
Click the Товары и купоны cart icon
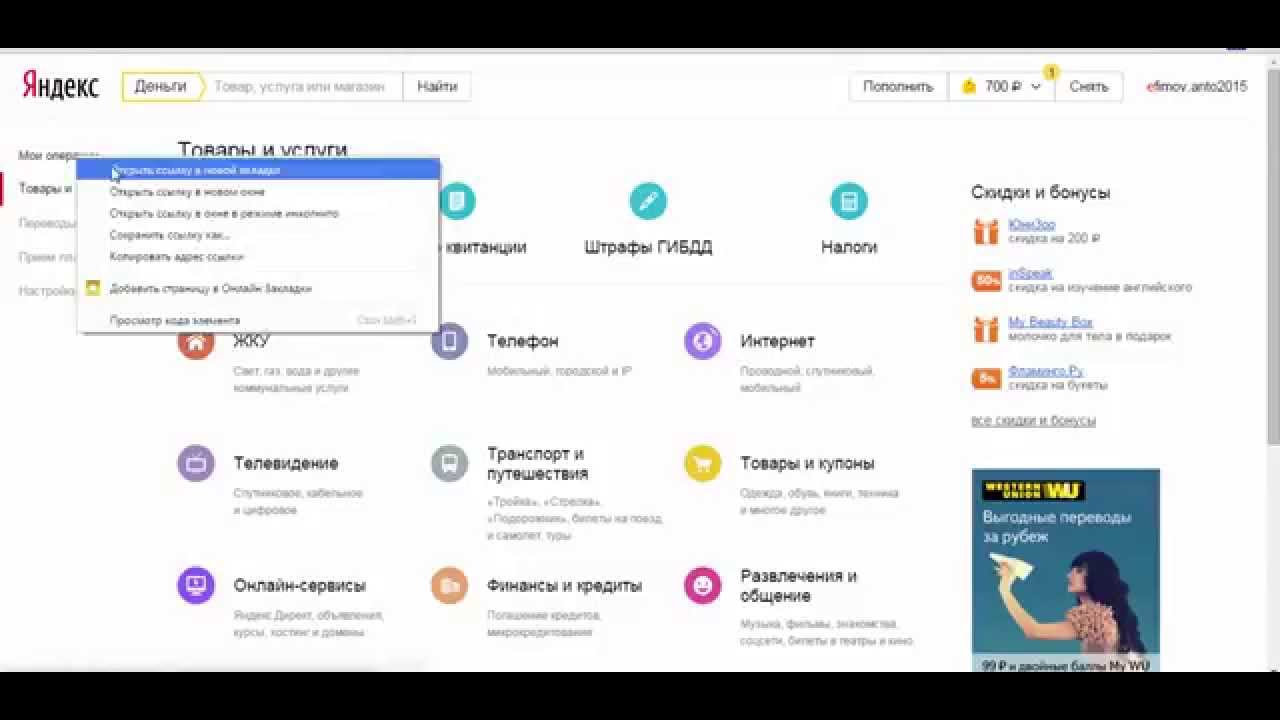click(x=703, y=463)
